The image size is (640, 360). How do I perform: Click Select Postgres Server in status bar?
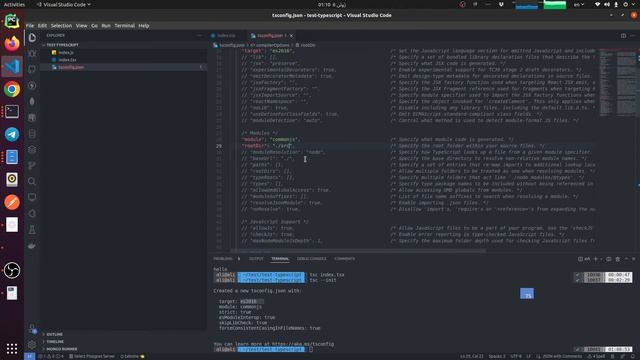[x=92, y=356]
